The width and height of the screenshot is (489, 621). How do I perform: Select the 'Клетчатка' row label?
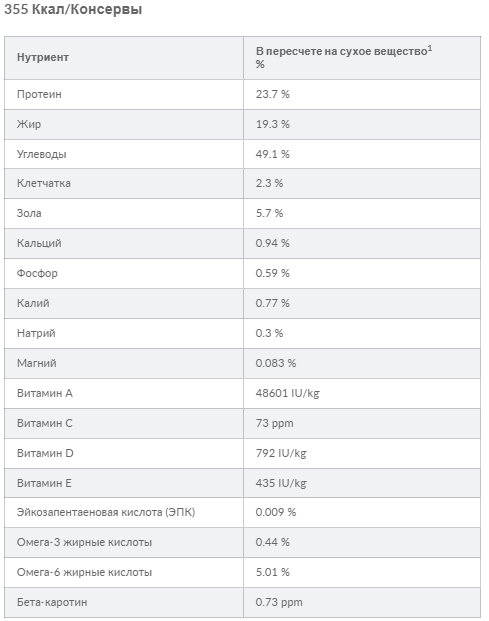tap(44, 183)
